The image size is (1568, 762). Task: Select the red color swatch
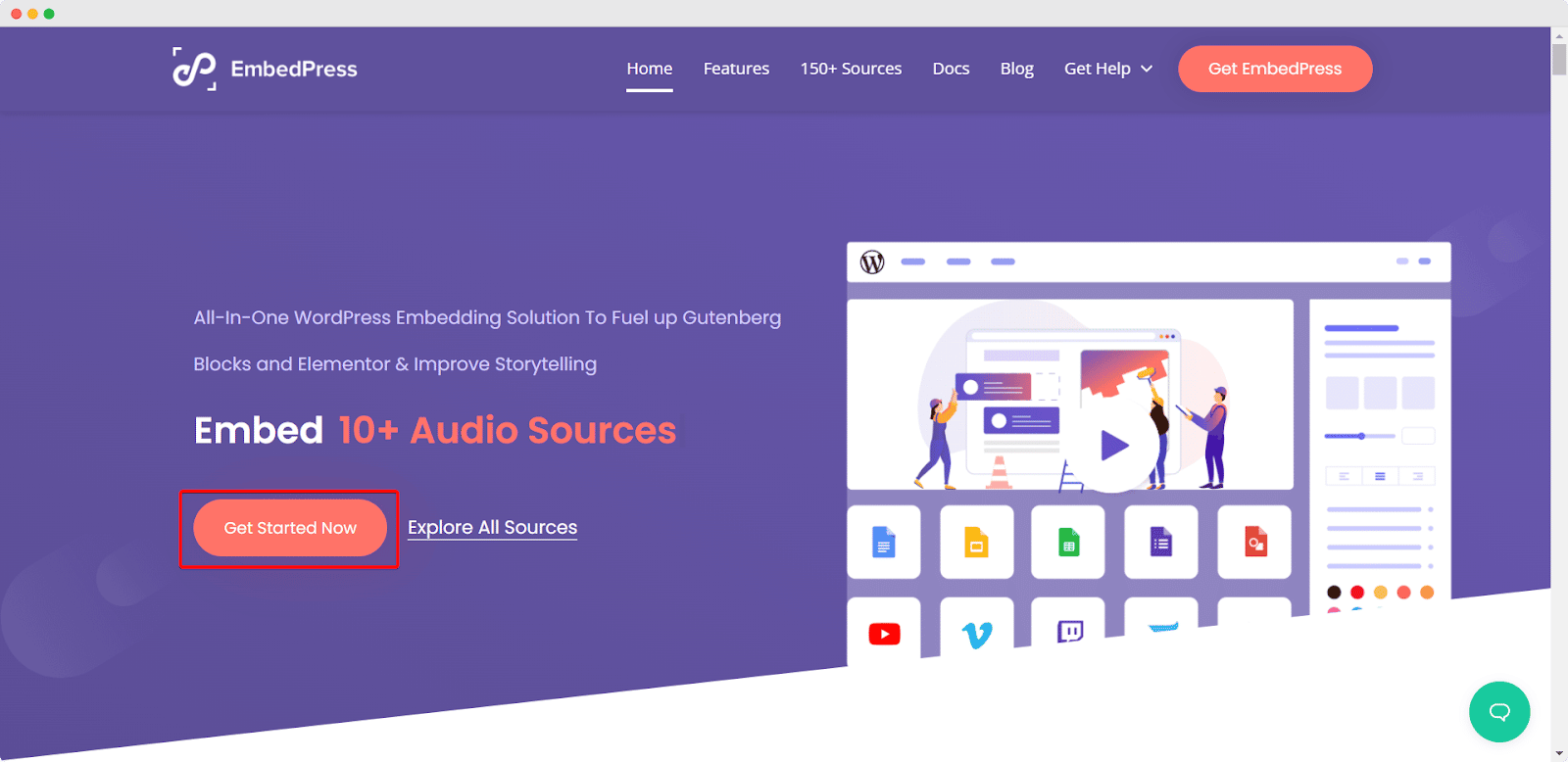coord(1357,592)
